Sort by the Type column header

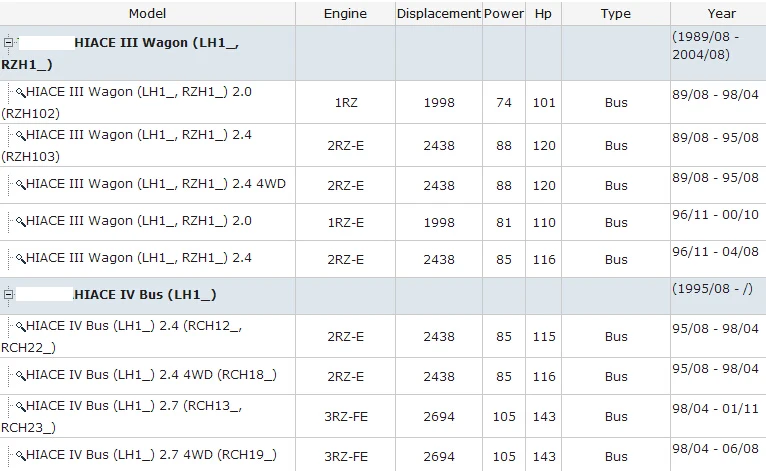pyautogui.click(x=616, y=13)
